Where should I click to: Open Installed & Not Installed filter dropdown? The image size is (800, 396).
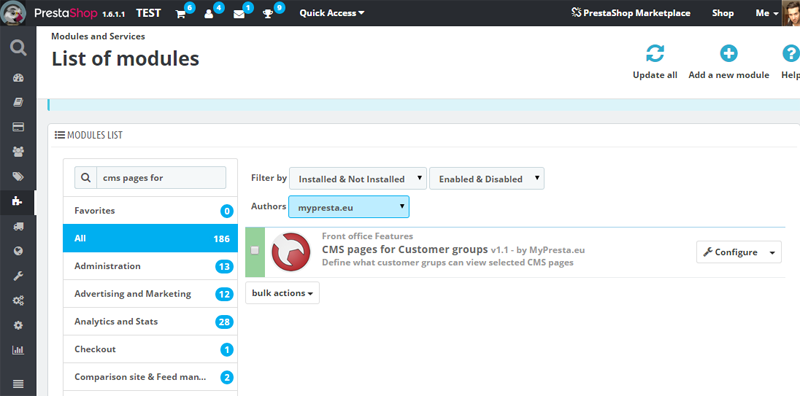coord(358,179)
